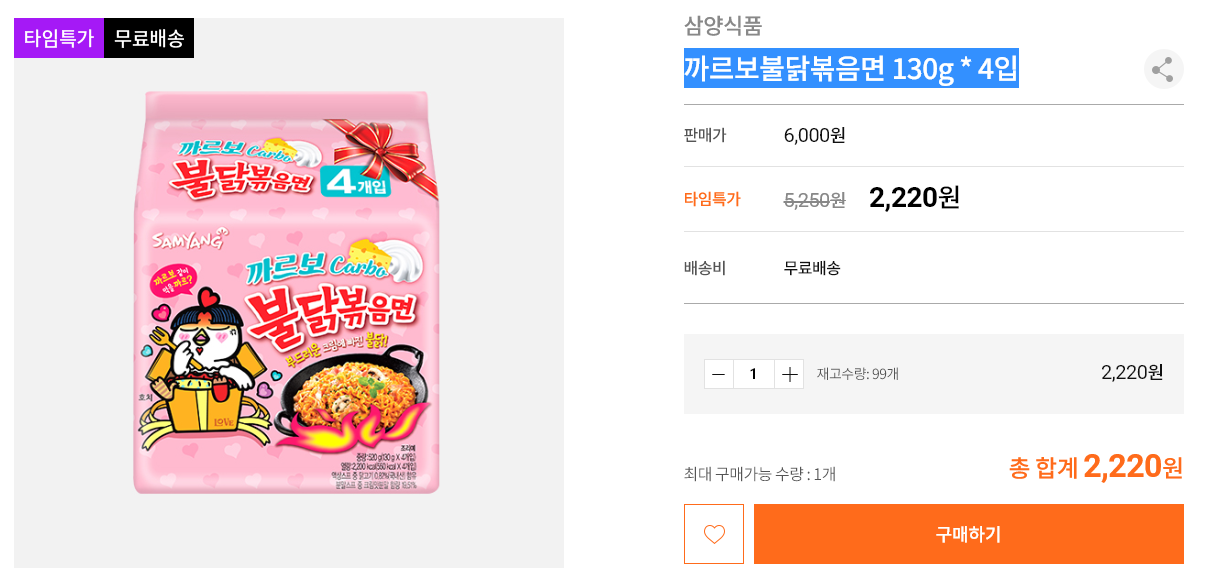This screenshot has height=581, width=1222.
Task: Add product to wishlist with heart icon
Action: pyautogui.click(x=714, y=534)
